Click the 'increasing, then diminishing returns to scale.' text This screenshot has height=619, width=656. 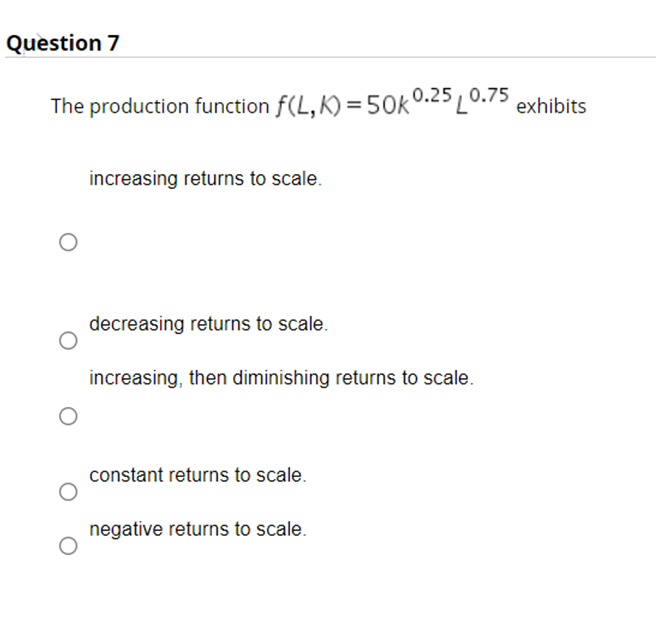pyautogui.click(x=282, y=378)
